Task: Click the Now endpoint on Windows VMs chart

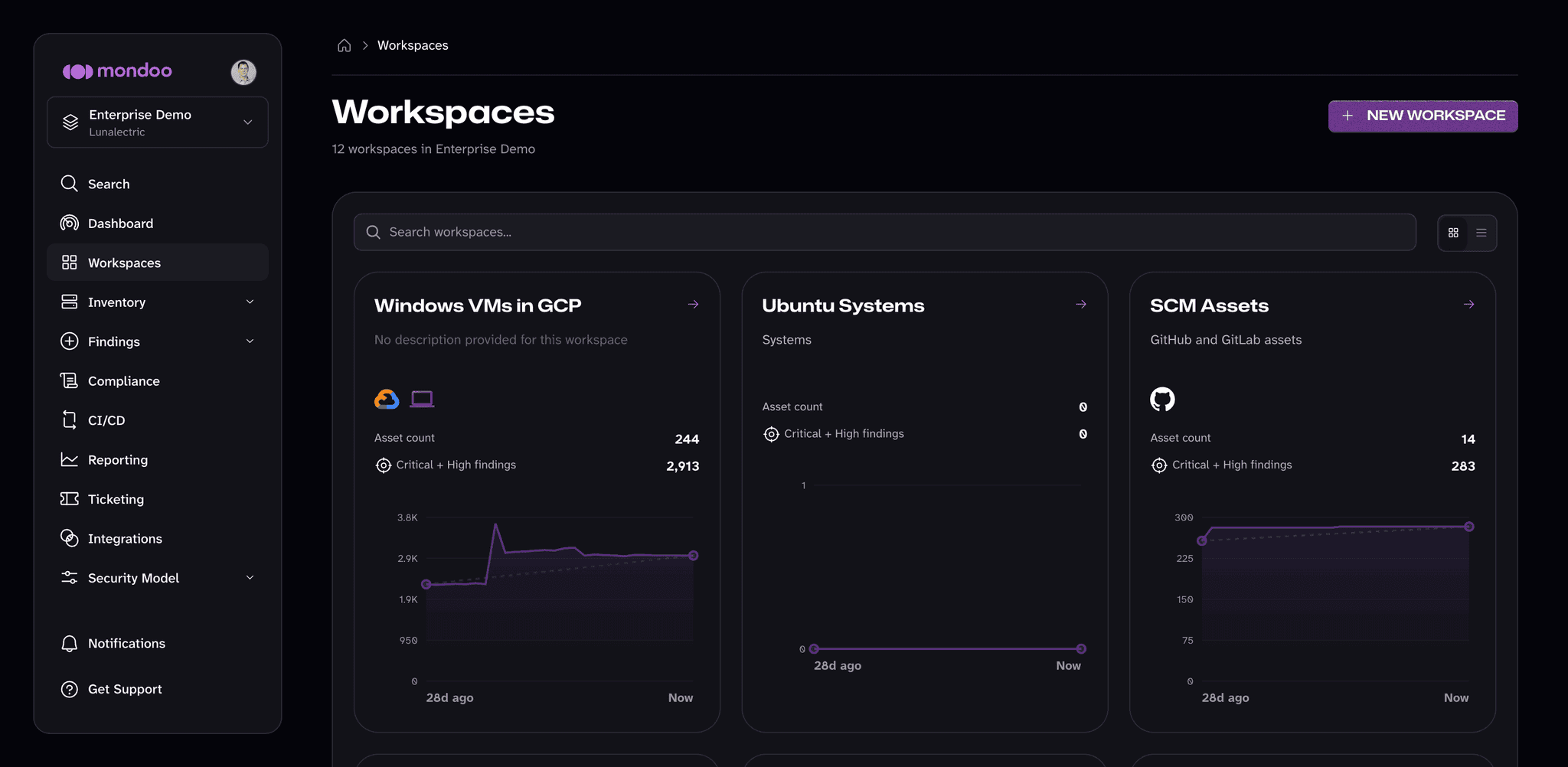Action: pos(693,555)
